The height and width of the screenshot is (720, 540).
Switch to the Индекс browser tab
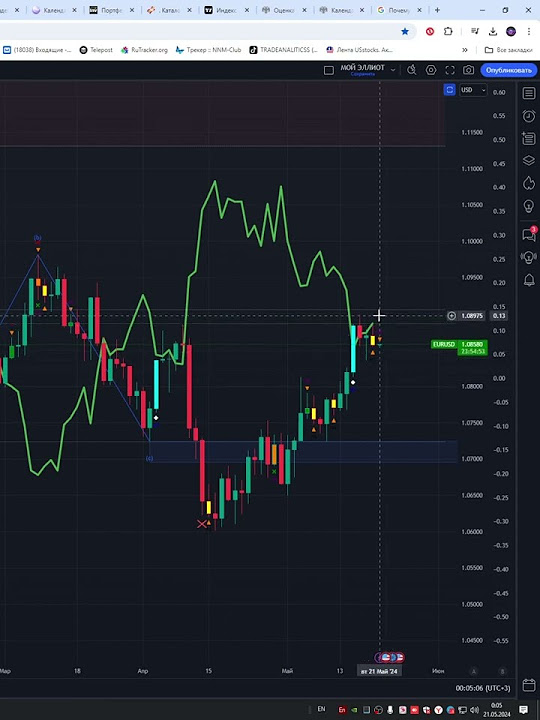pos(226,10)
